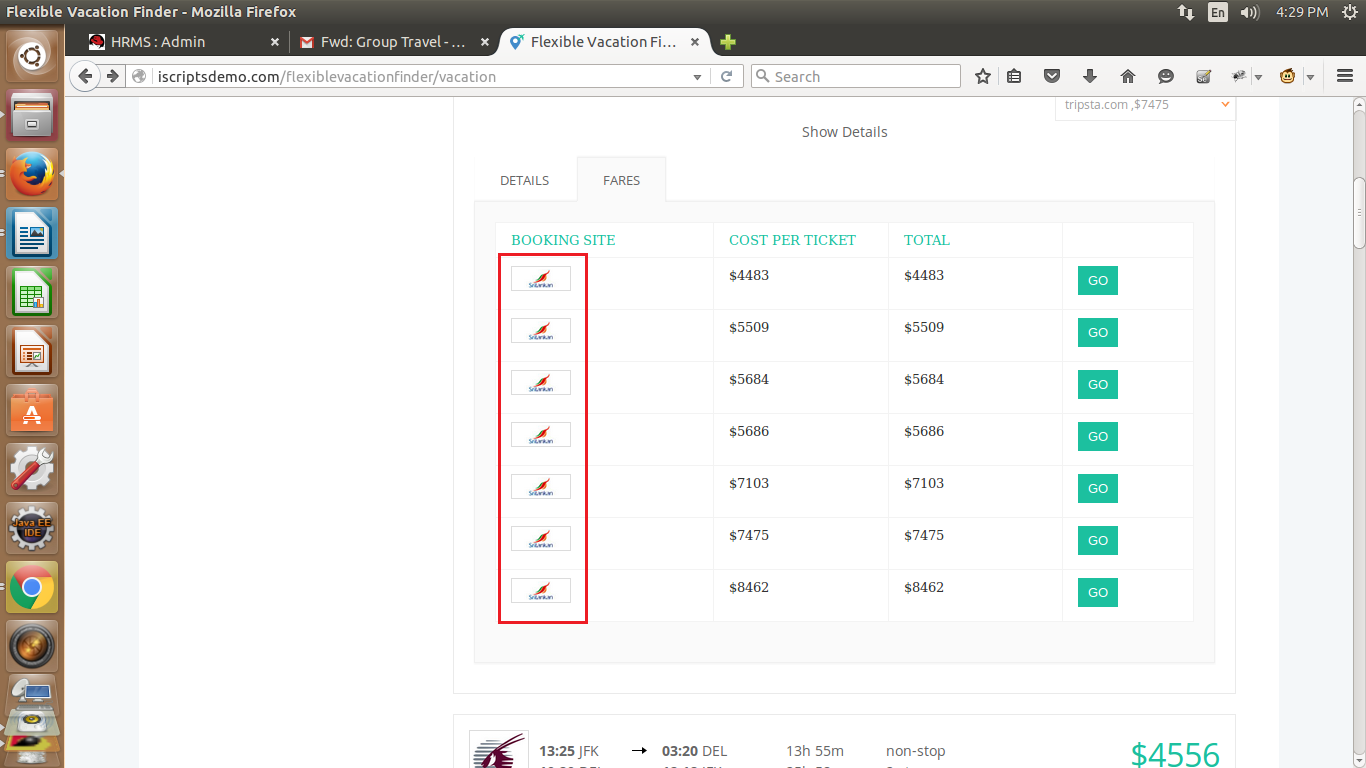Open the URL bar history dropdown
1366x768 pixels.
coord(698,77)
